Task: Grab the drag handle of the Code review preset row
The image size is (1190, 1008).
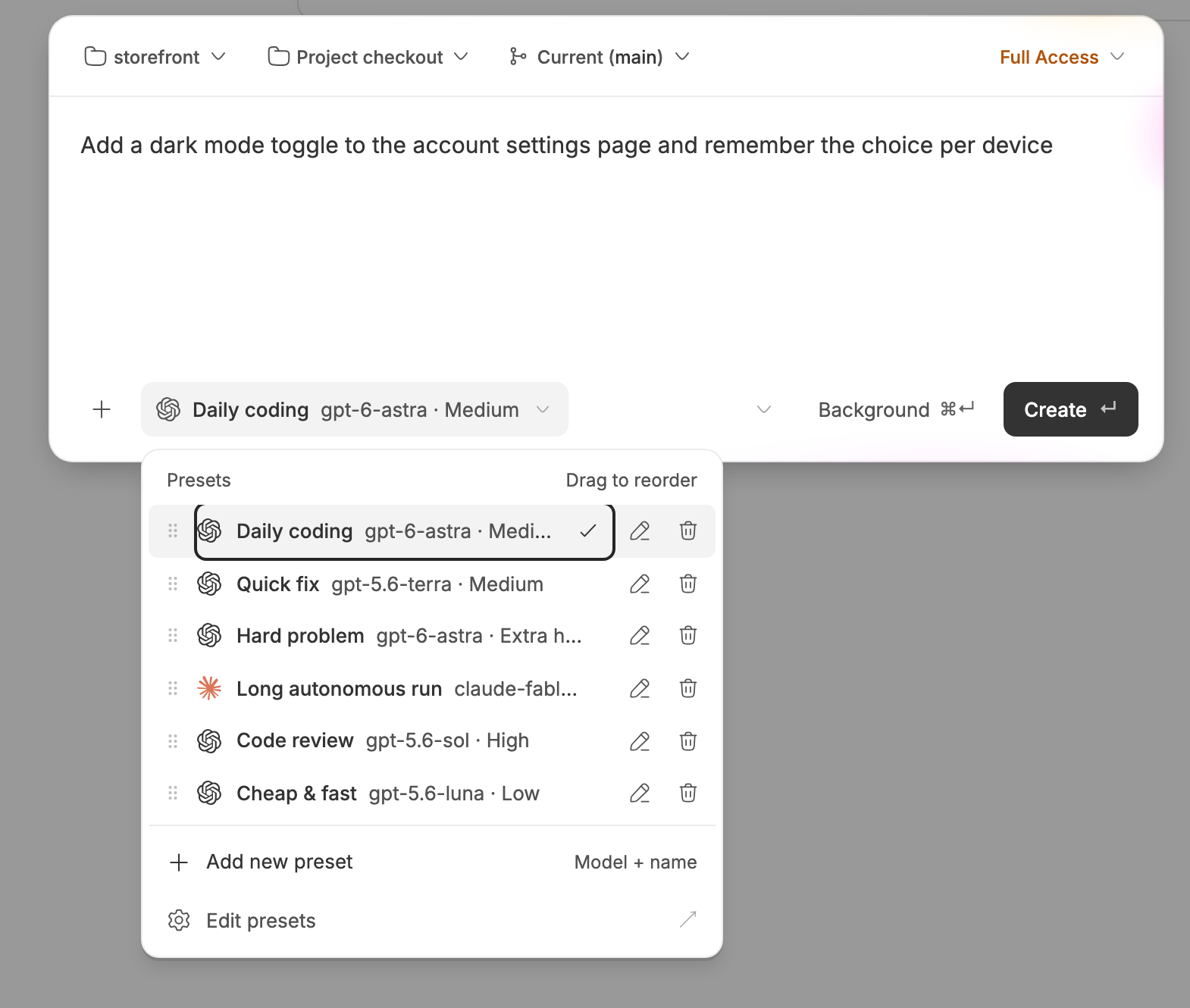Action: [x=173, y=741]
